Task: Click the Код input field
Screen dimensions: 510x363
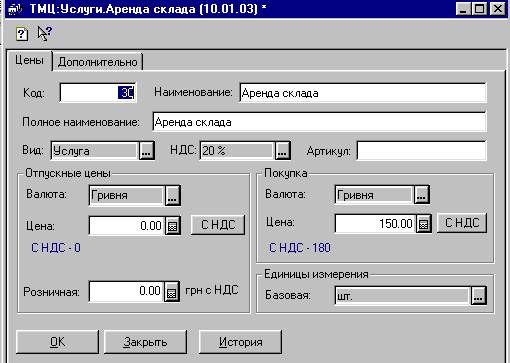Action: [98, 92]
